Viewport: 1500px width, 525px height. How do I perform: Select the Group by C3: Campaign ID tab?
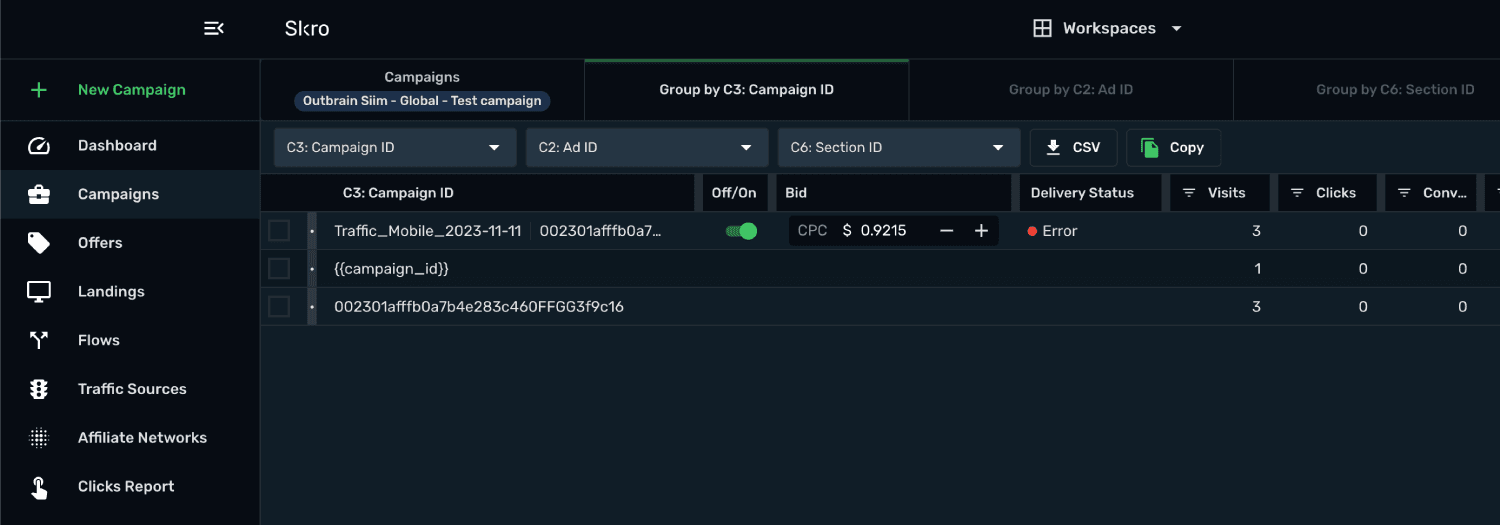point(746,90)
